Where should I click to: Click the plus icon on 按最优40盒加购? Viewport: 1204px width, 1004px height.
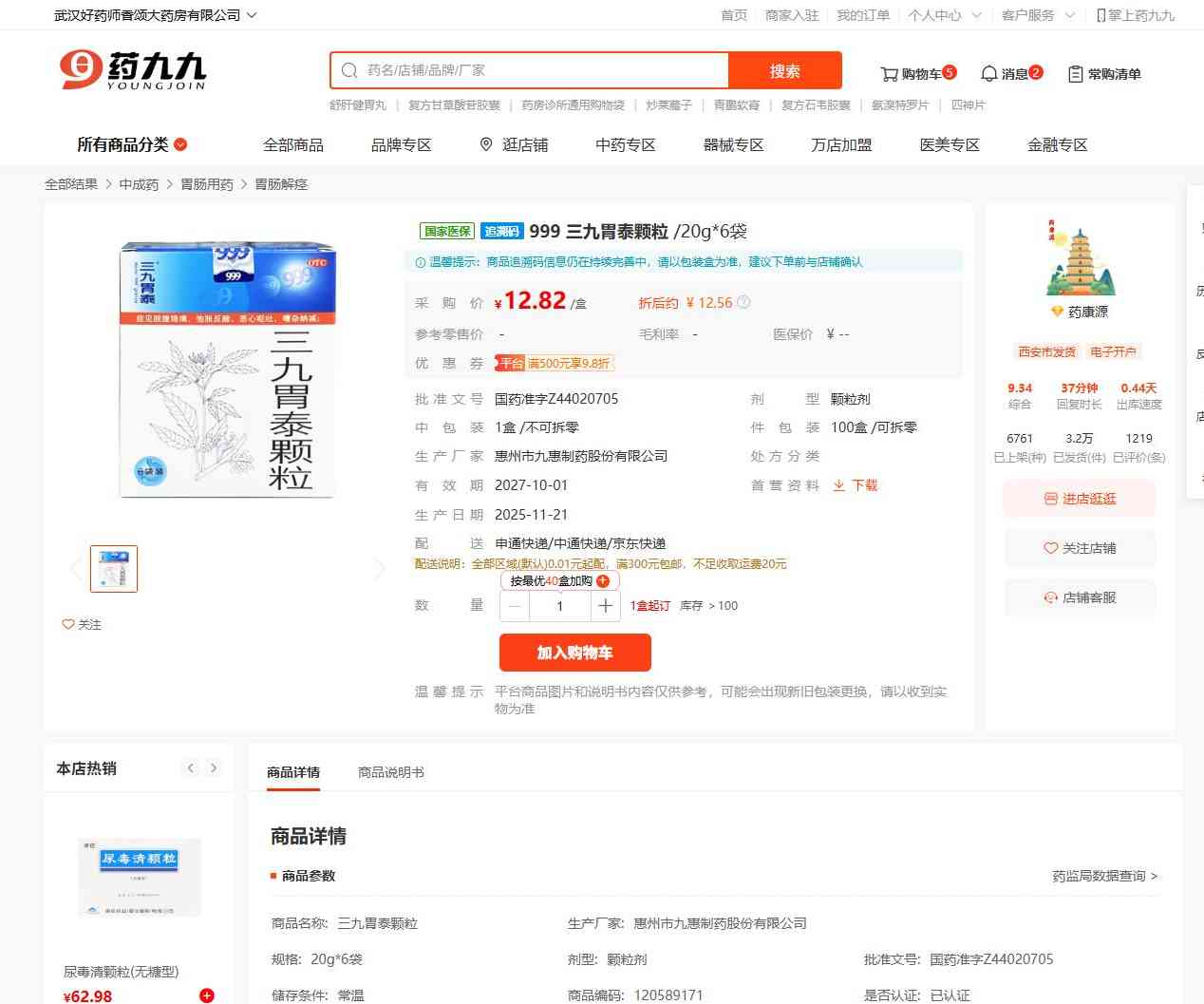[603, 581]
